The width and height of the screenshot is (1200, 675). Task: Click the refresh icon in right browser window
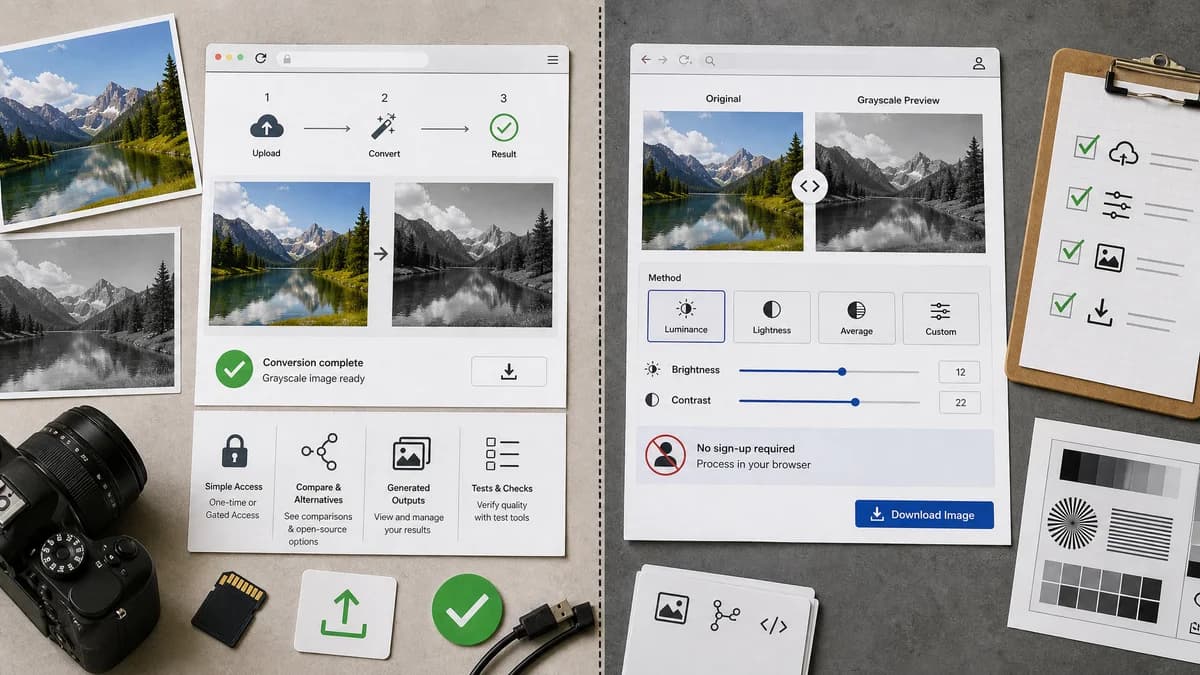(684, 60)
